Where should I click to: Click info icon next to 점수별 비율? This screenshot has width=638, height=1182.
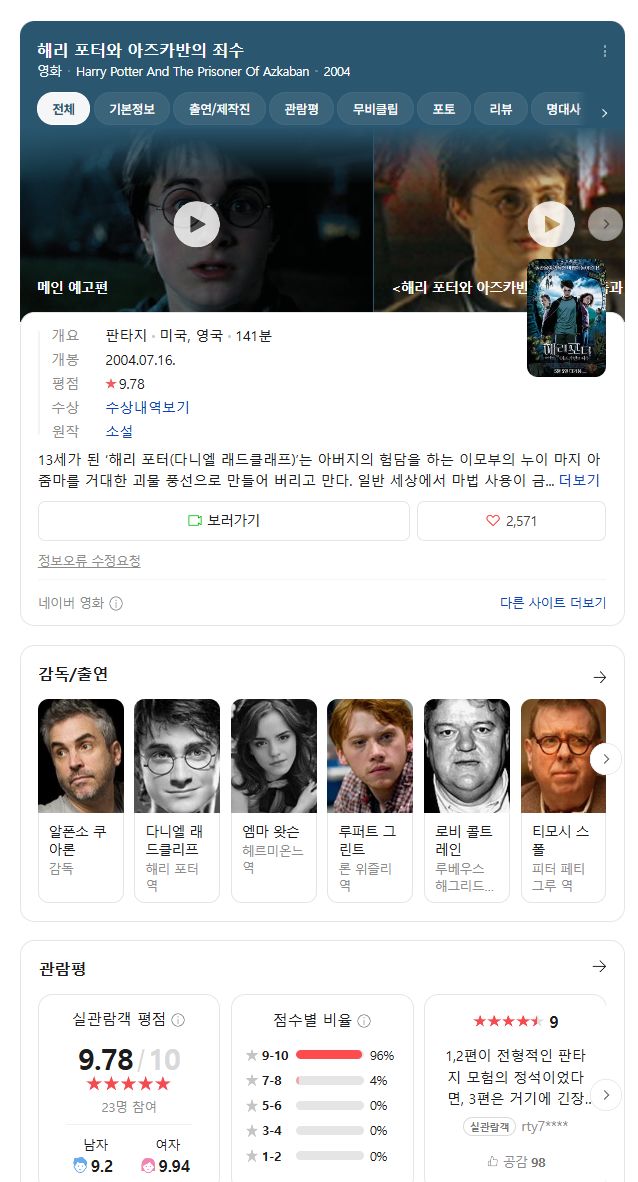(x=363, y=1021)
